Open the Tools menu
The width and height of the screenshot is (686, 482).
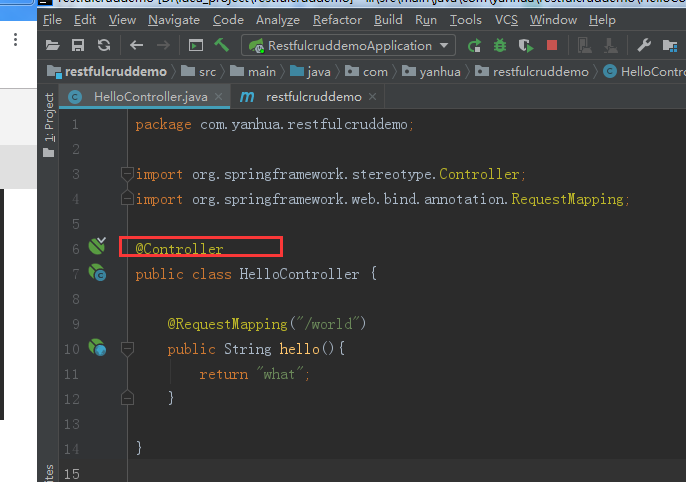[466, 20]
